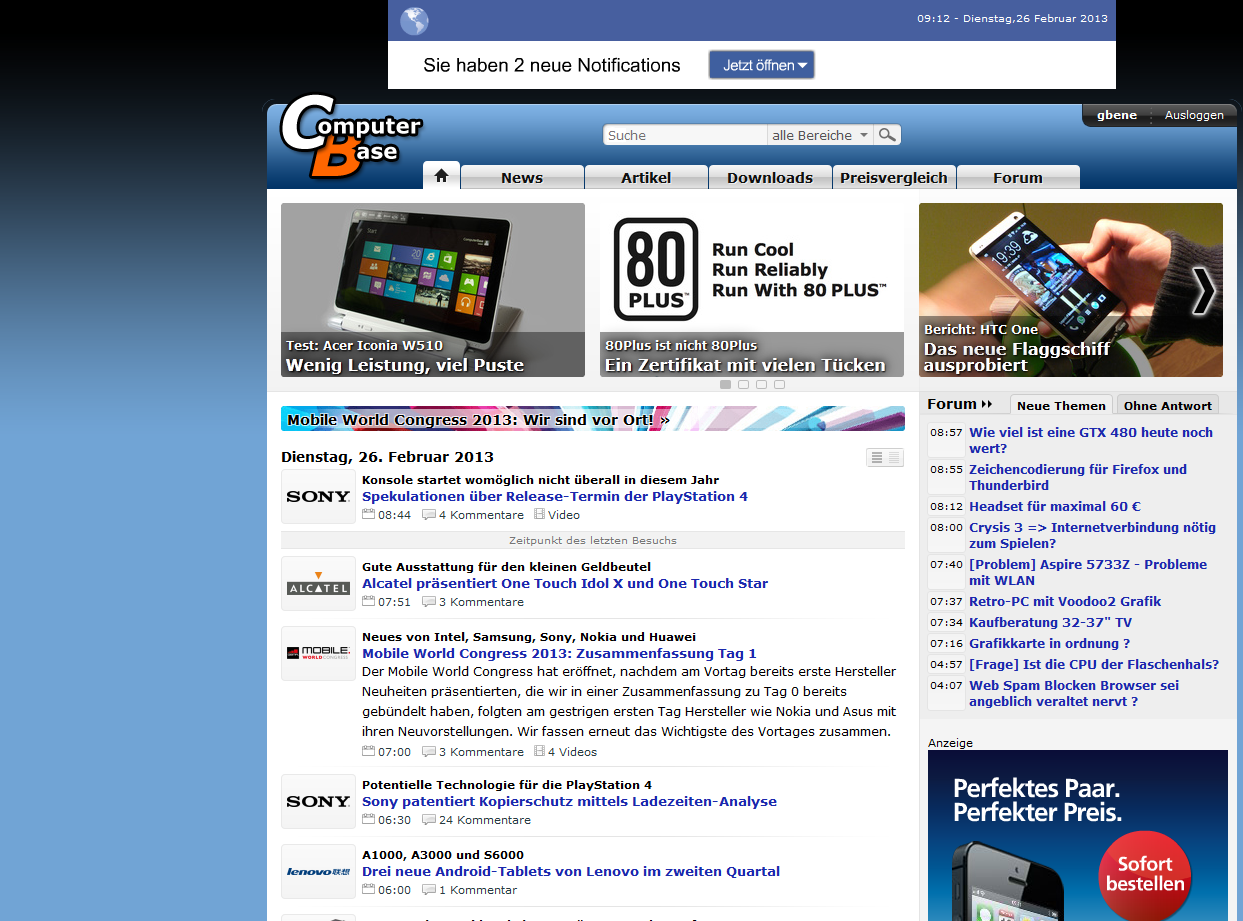1243x921 pixels.
Task: Click Ausloggen to log out
Action: pyautogui.click(x=1194, y=115)
